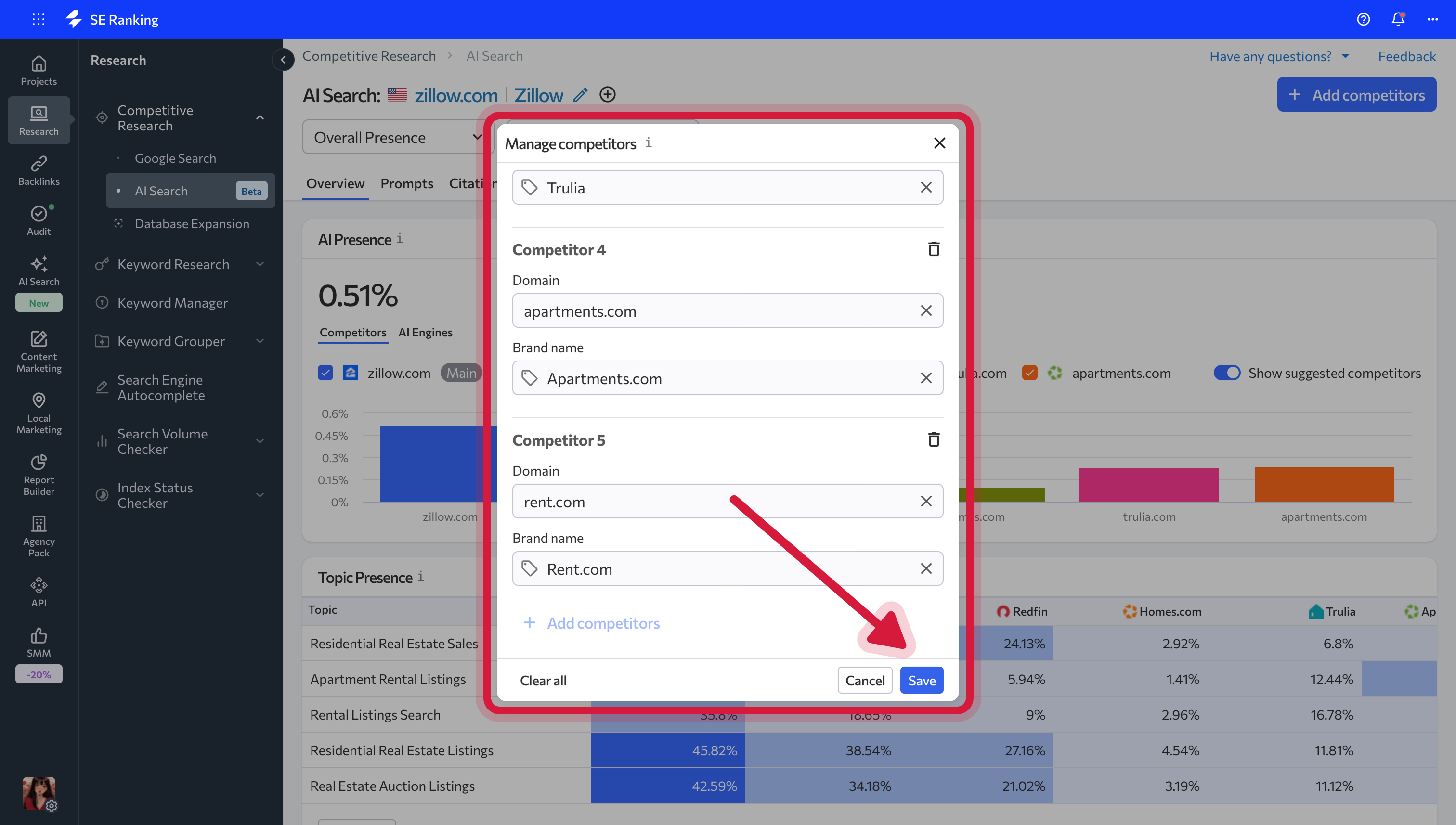Select AI Search Beta menu item
Viewport: 1456px width, 825px height.
tap(191, 191)
